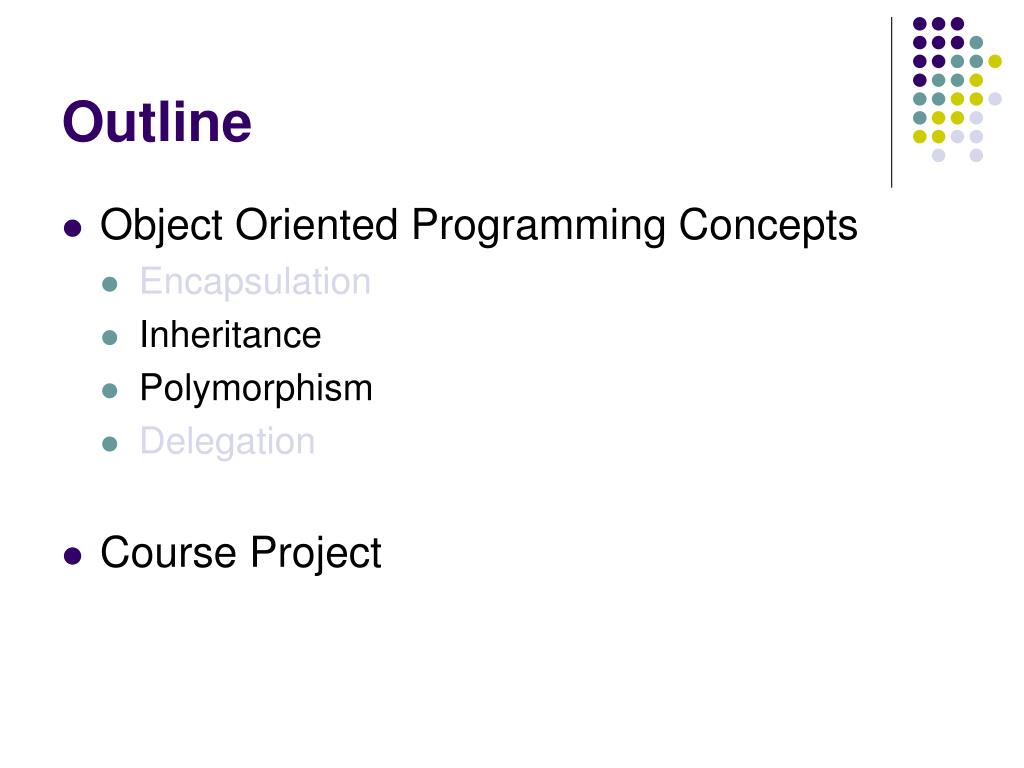The height and width of the screenshot is (768, 1024).
Task: Click the teal bullet beside Inheritance
Action: (x=110, y=338)
